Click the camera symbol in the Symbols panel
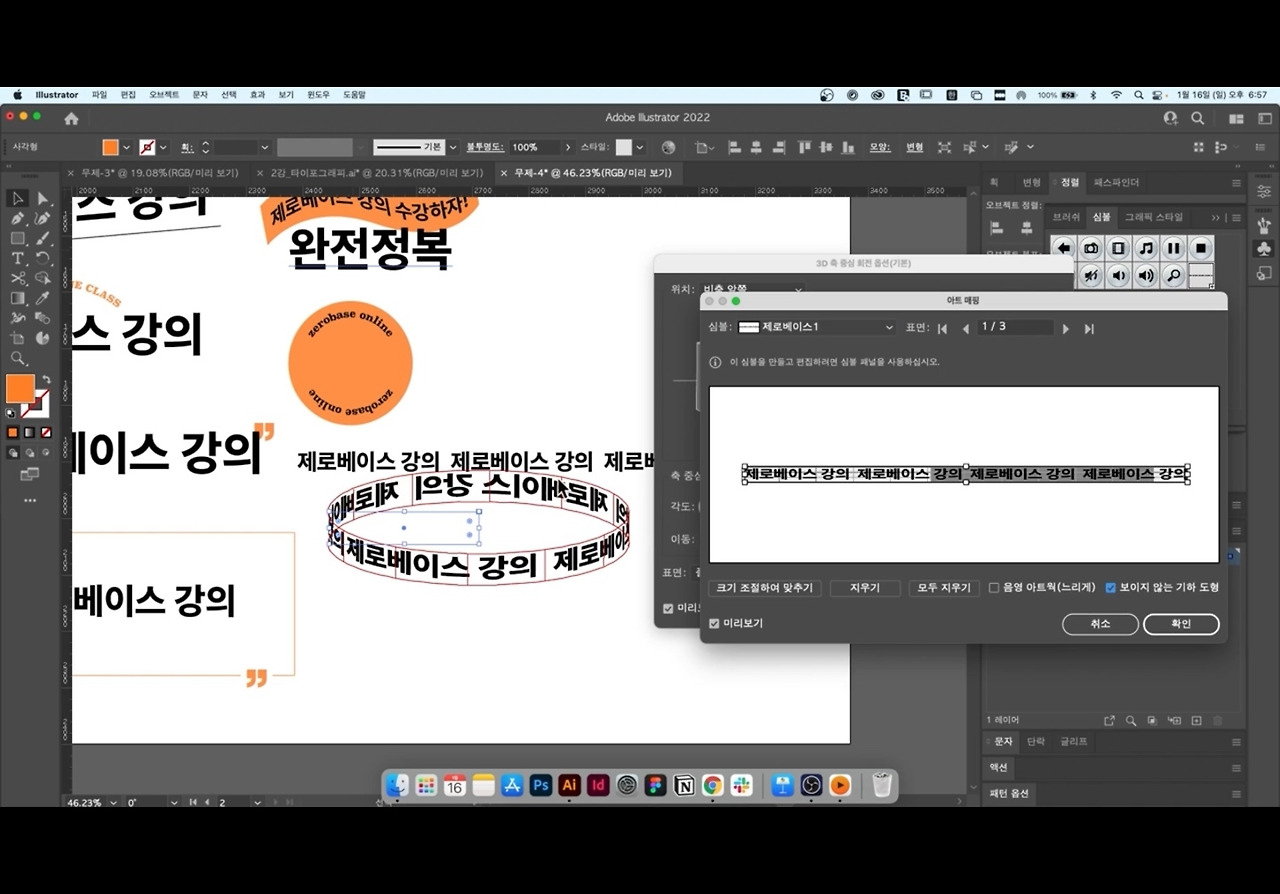The width and height of the screenshot is (1280, 894). (1091, 248)
